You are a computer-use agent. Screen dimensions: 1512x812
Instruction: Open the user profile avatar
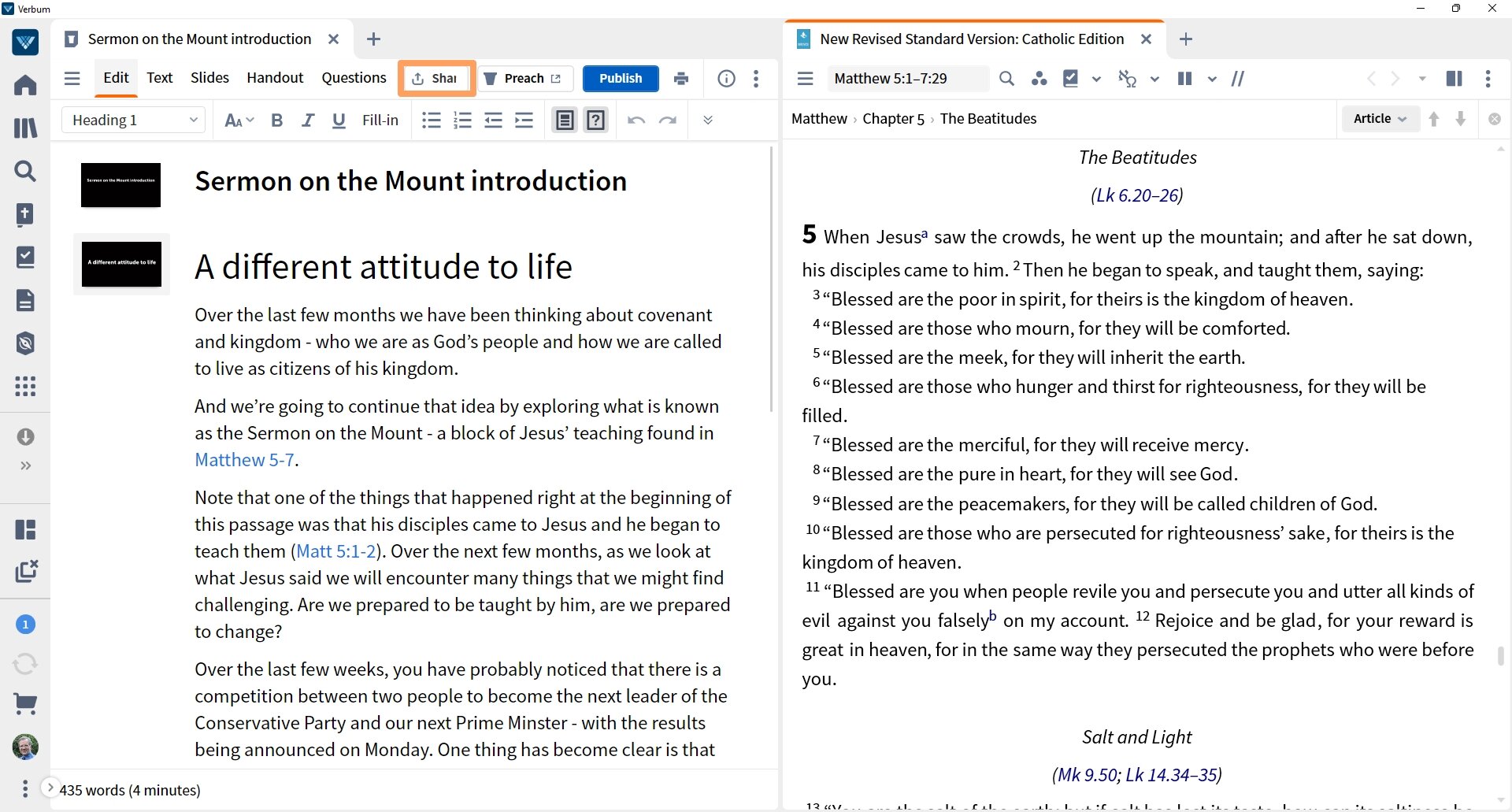(x=25, y=747)
